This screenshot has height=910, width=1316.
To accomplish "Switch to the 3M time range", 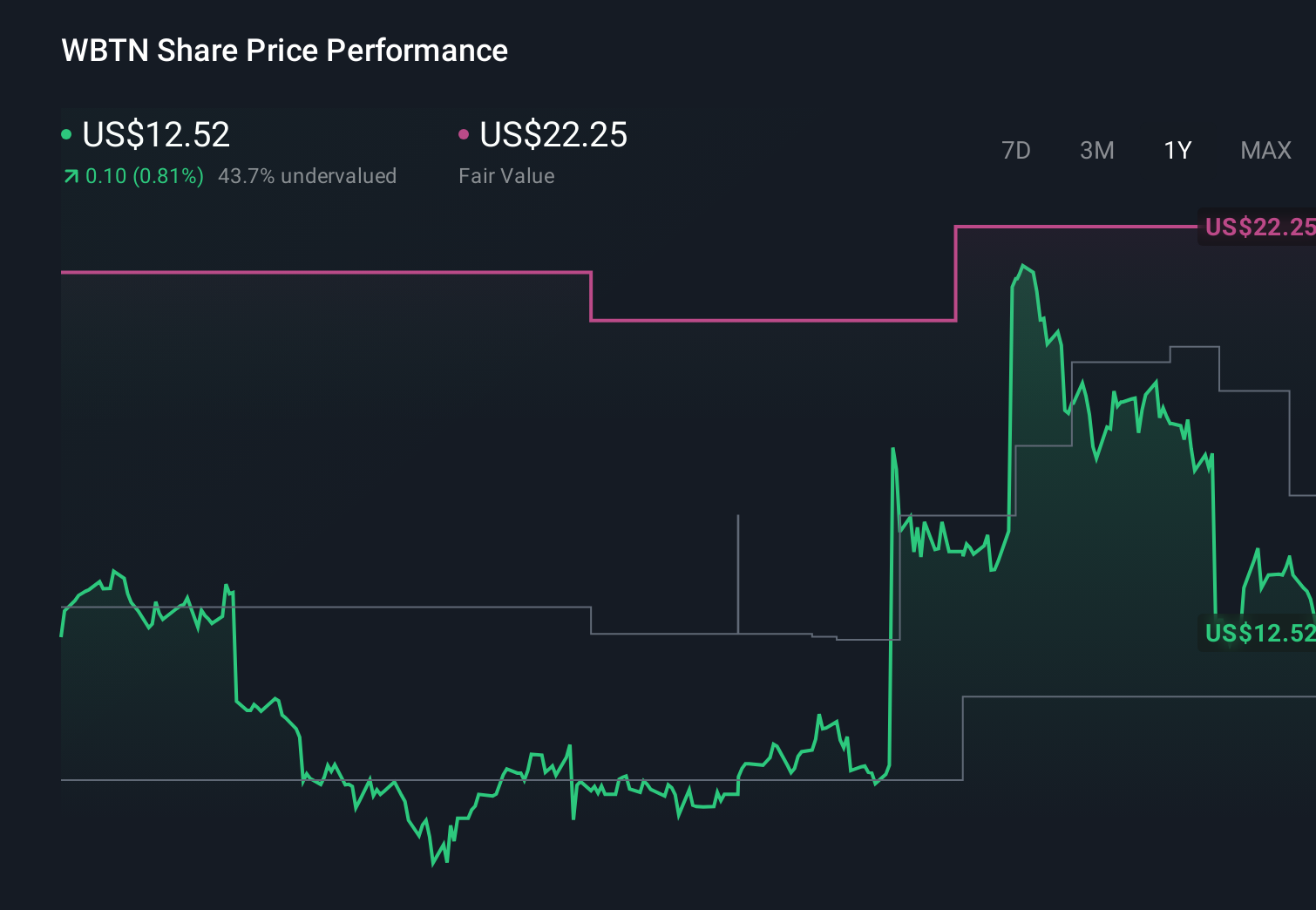I will click(x=1096, y=150).
